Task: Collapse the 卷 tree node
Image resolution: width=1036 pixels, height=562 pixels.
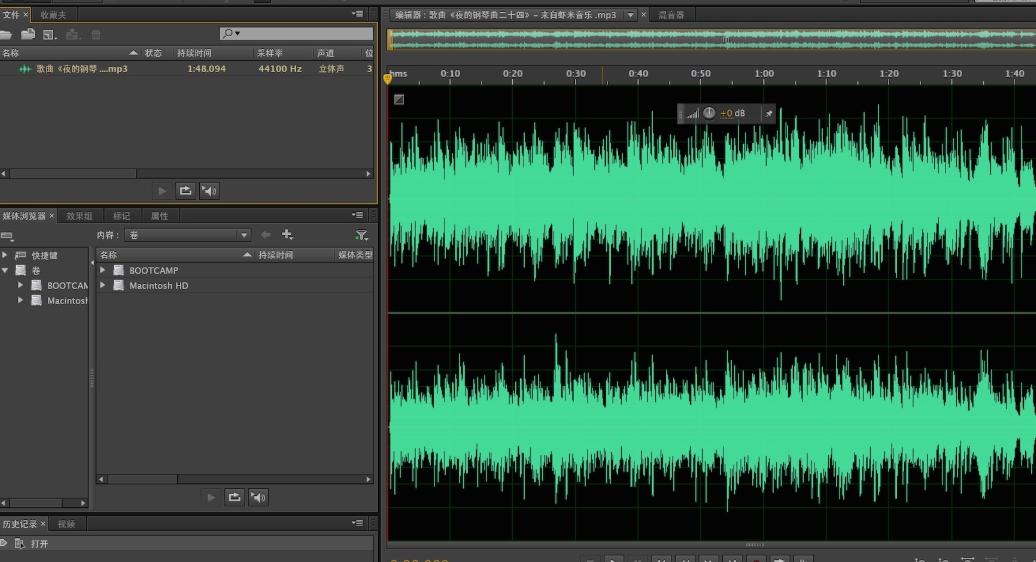Action: [5, 270]
